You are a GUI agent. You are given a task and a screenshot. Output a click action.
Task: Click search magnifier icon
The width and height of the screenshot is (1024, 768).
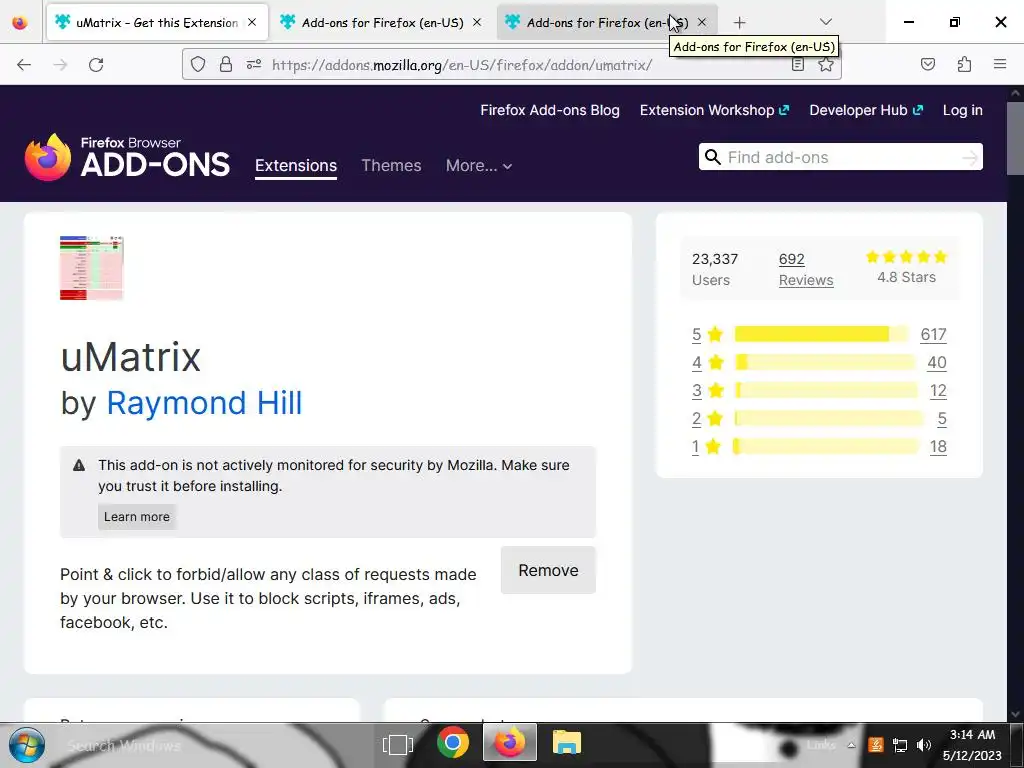(x=712, y=157)
